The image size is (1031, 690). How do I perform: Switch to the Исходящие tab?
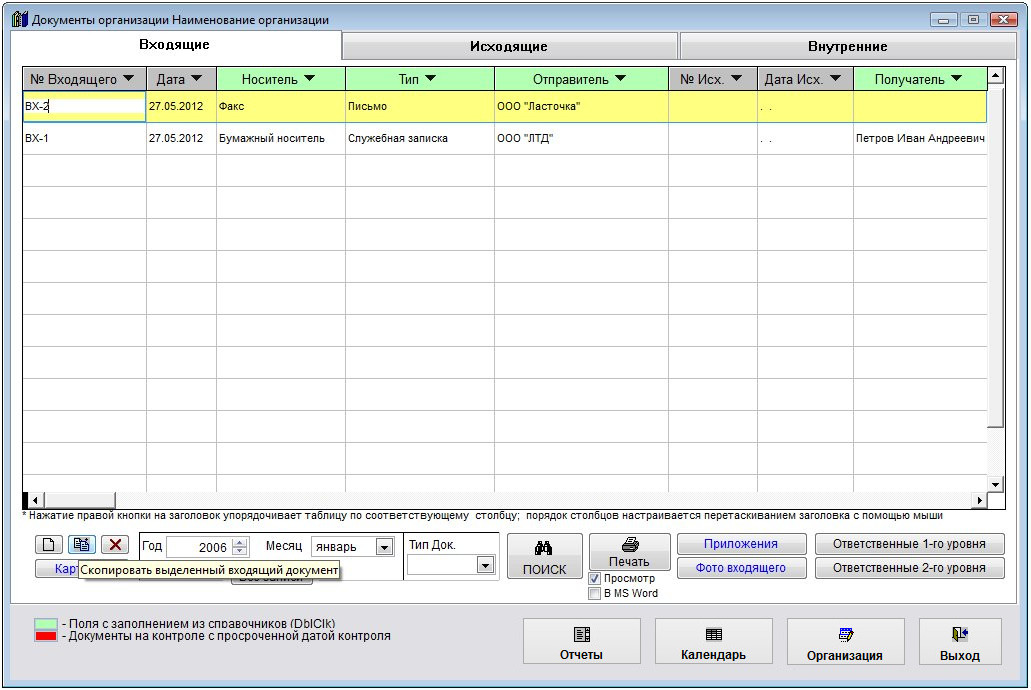click(509, 47)
